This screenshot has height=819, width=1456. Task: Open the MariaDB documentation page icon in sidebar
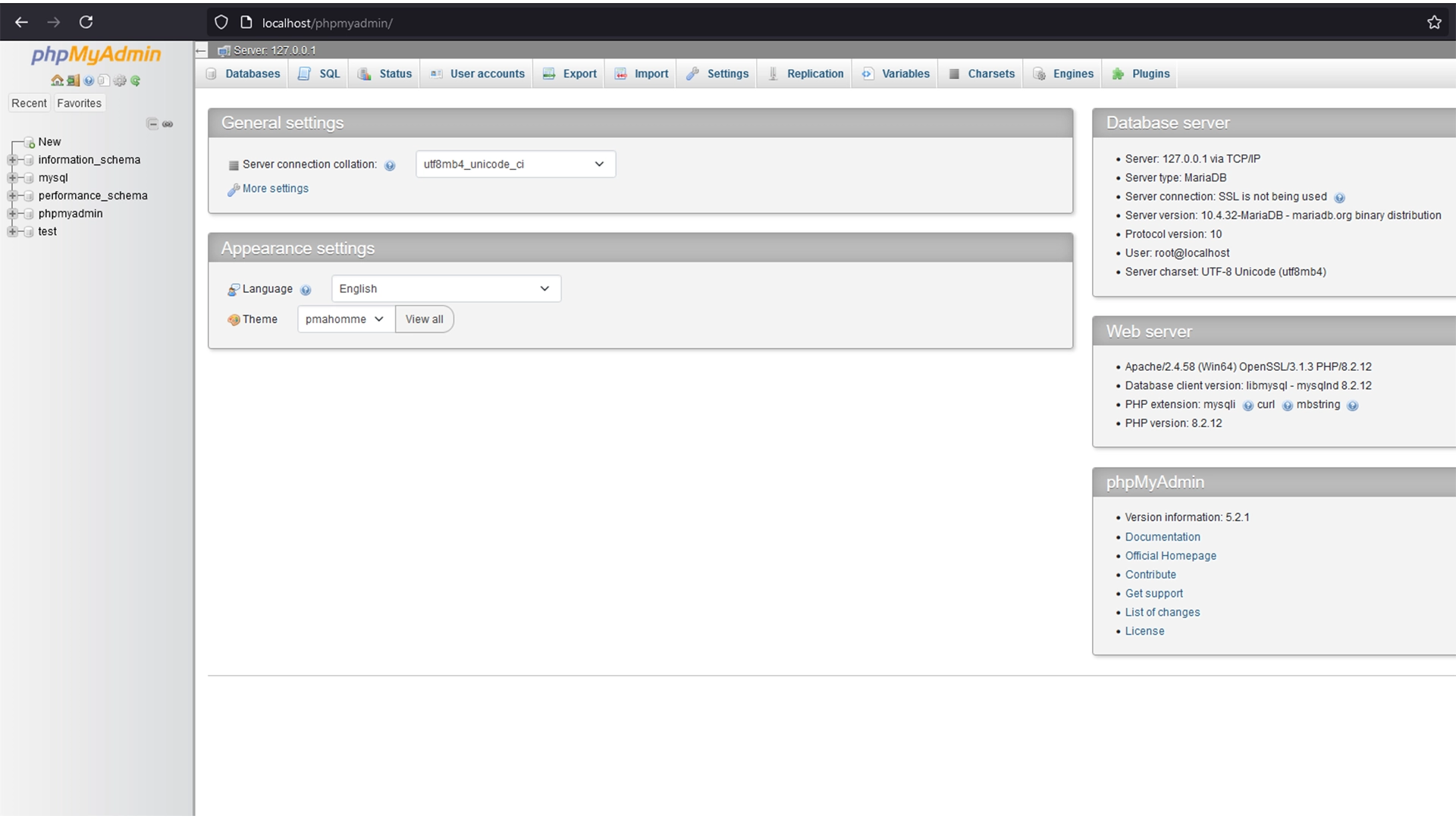(x=104, y=80)
